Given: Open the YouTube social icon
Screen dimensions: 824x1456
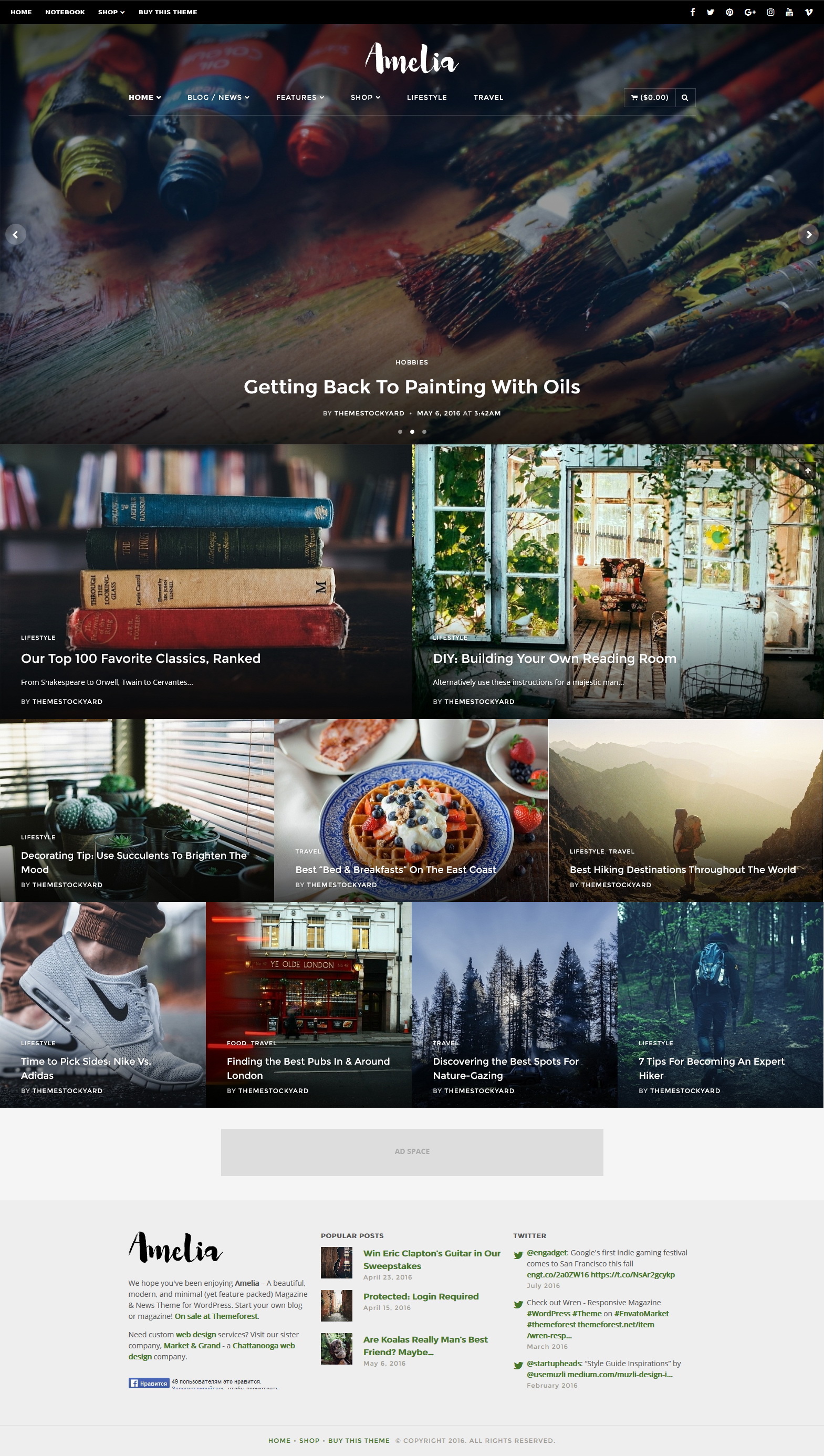Looking at the screenshot, I should point(789,12).
